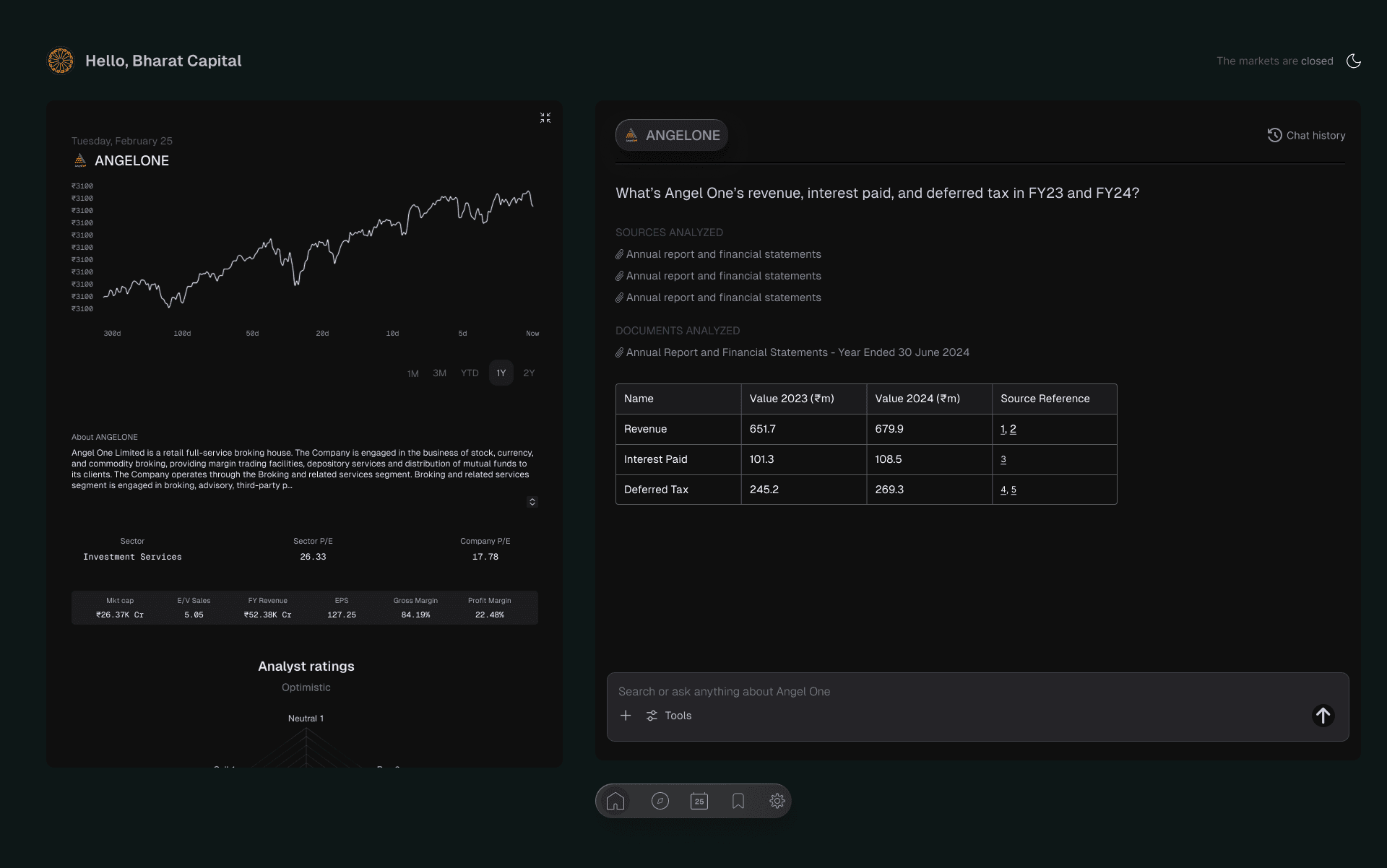This screenshot has width=1387, height=868.
Task: Select the 2Y chart range
Action: (529, 373)
